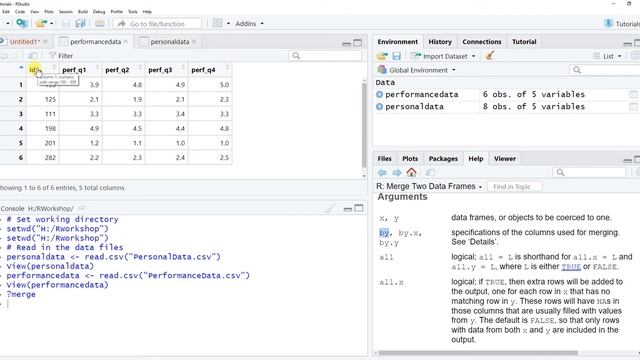Minimize the Environment pane

tap(627, 43)
